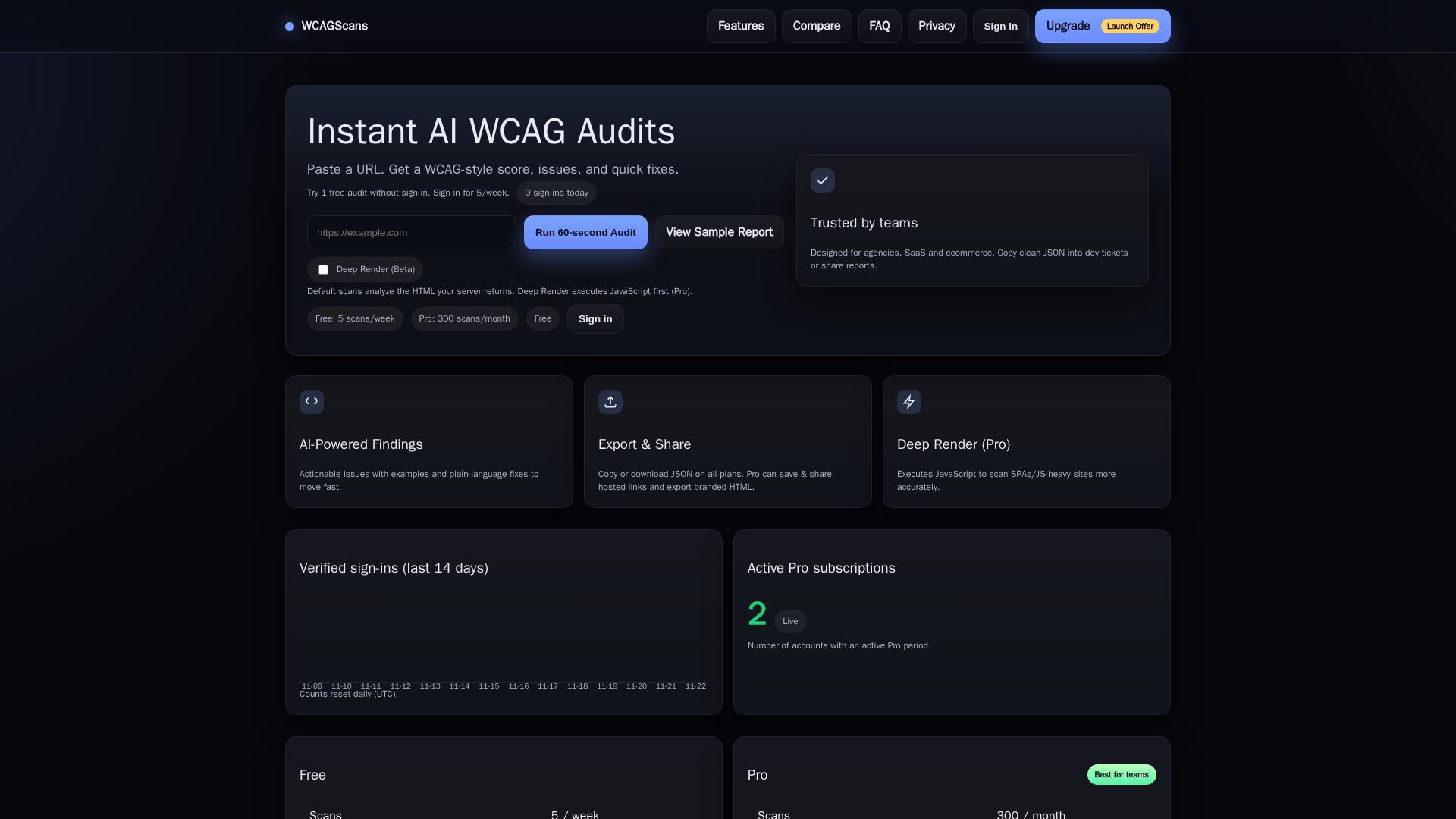Click the Export & Share heading
This screenshot has height=819, width=1456.
click(x=645, y=445)
